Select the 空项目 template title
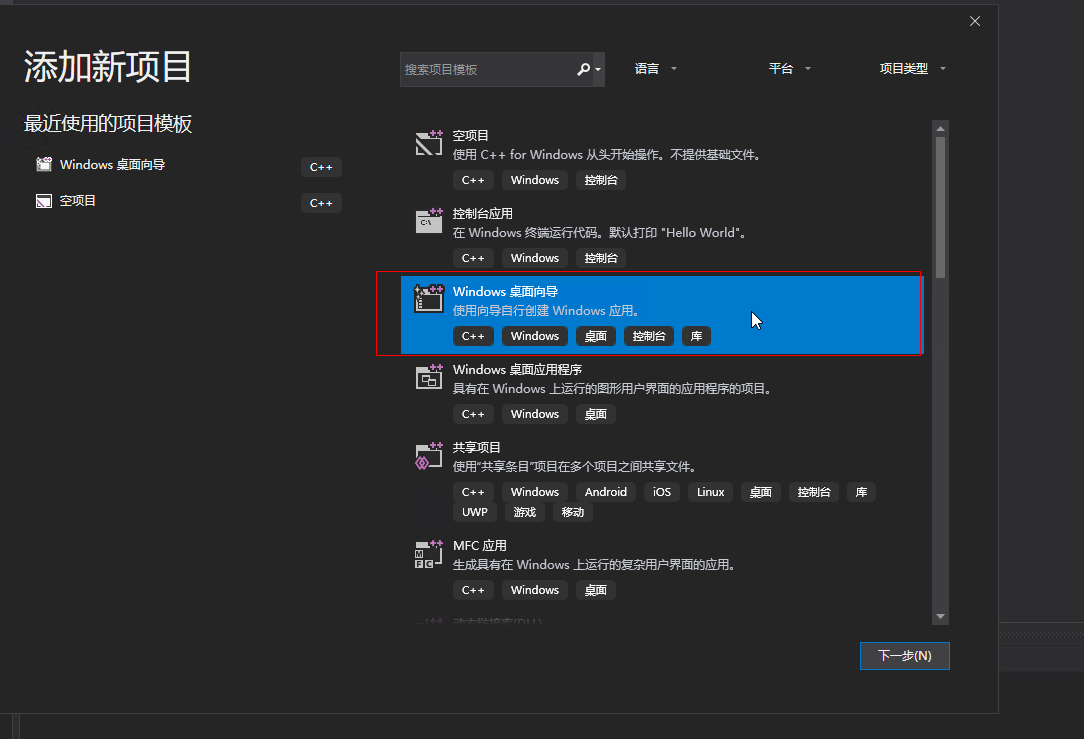Image resolution: width=1084 pixels, height=739 pixels. click(471, 135)
